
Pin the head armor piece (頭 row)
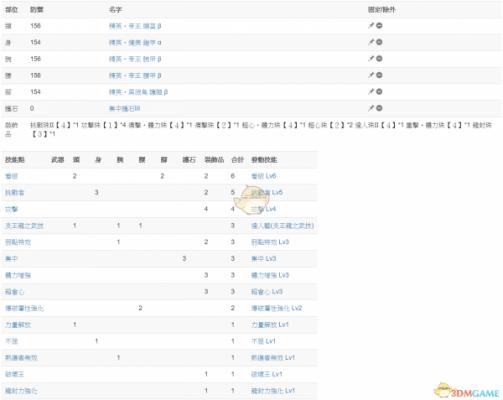[x=371, y=25]
